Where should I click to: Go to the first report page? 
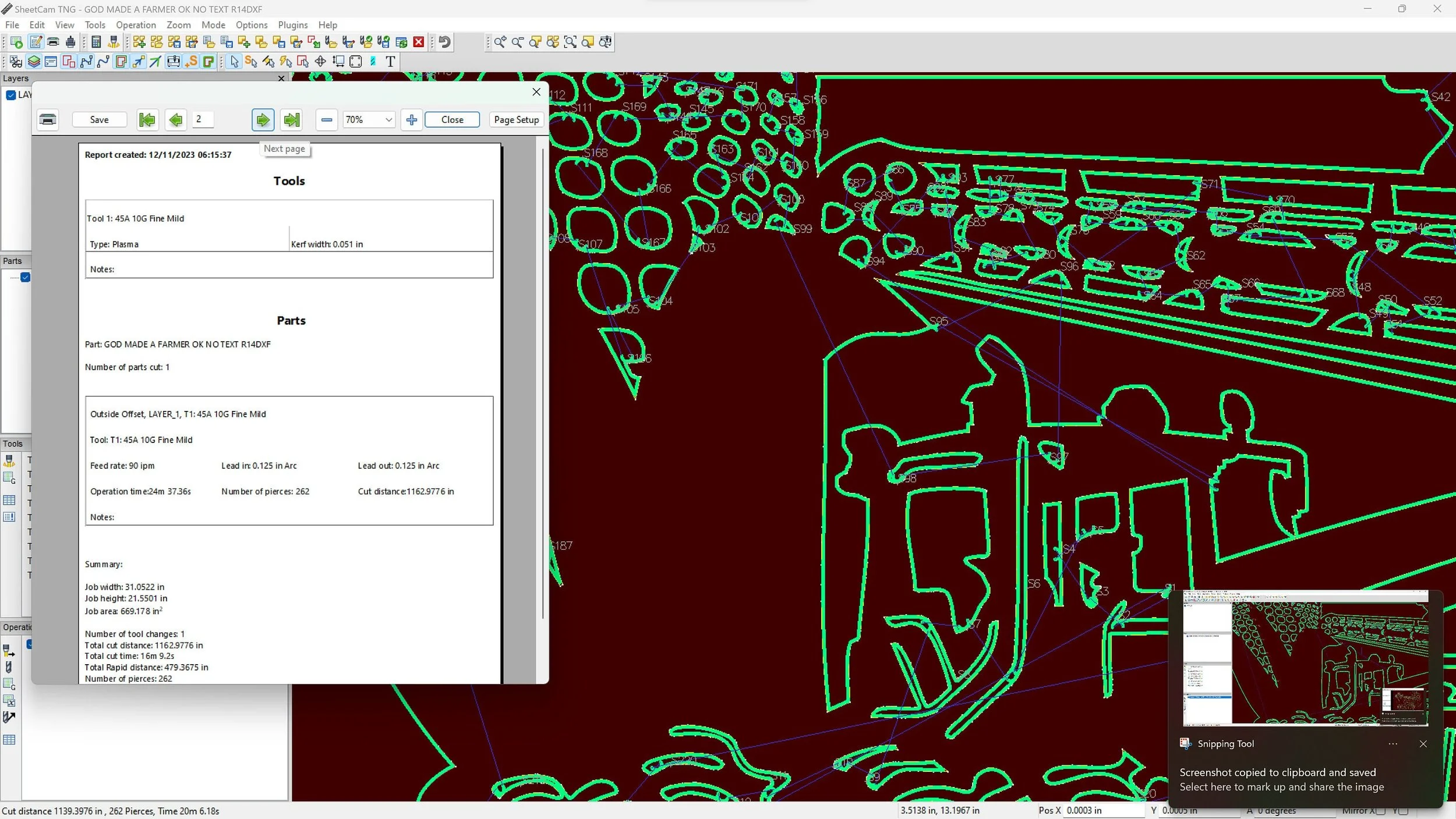147,120
